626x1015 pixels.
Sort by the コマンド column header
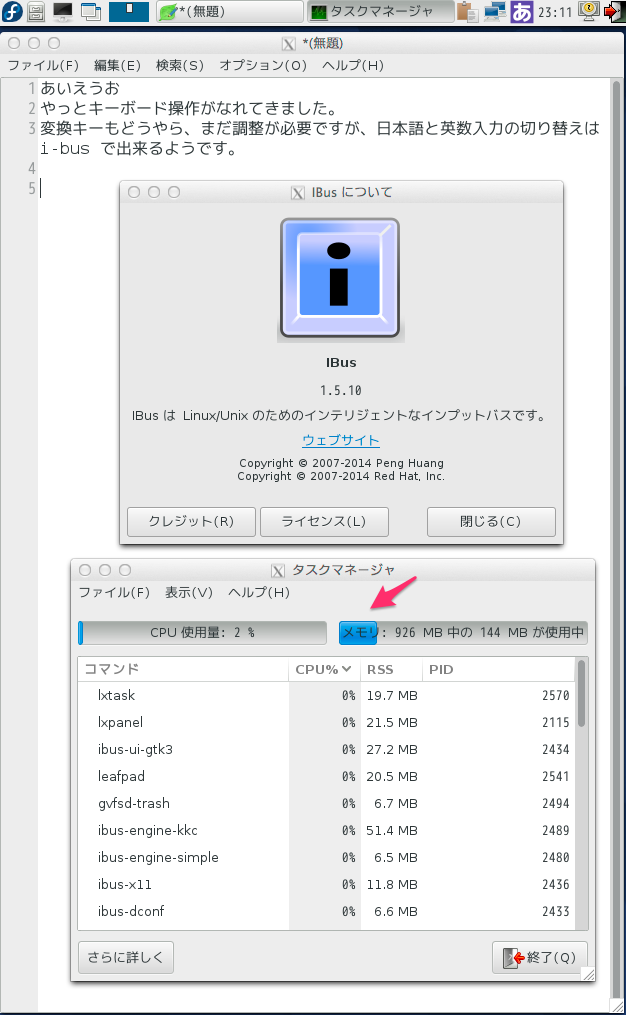point(183,669)
